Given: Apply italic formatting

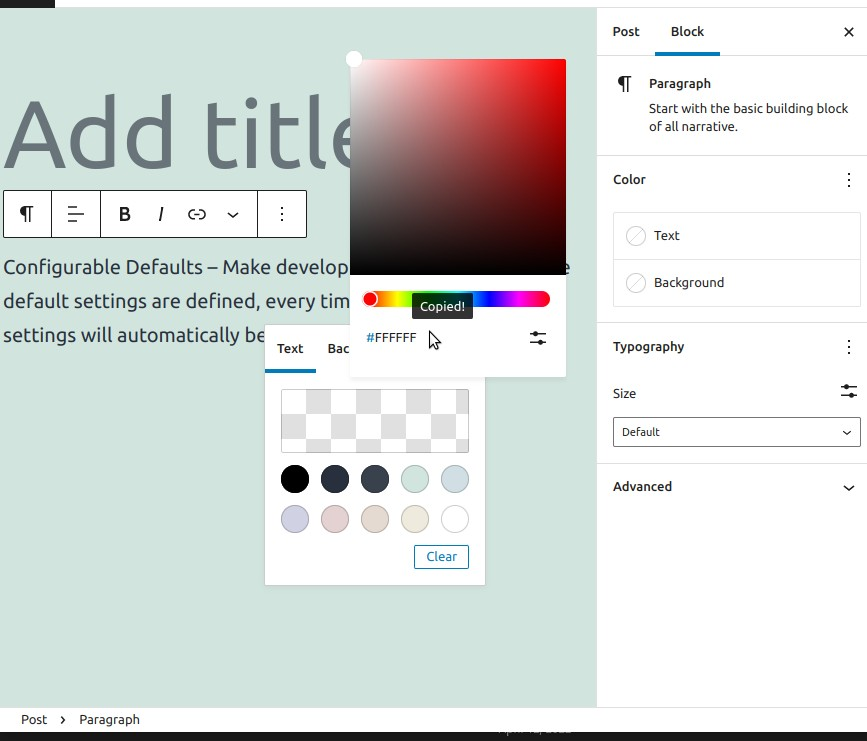Looking at the screenshot, I should 161,214.
